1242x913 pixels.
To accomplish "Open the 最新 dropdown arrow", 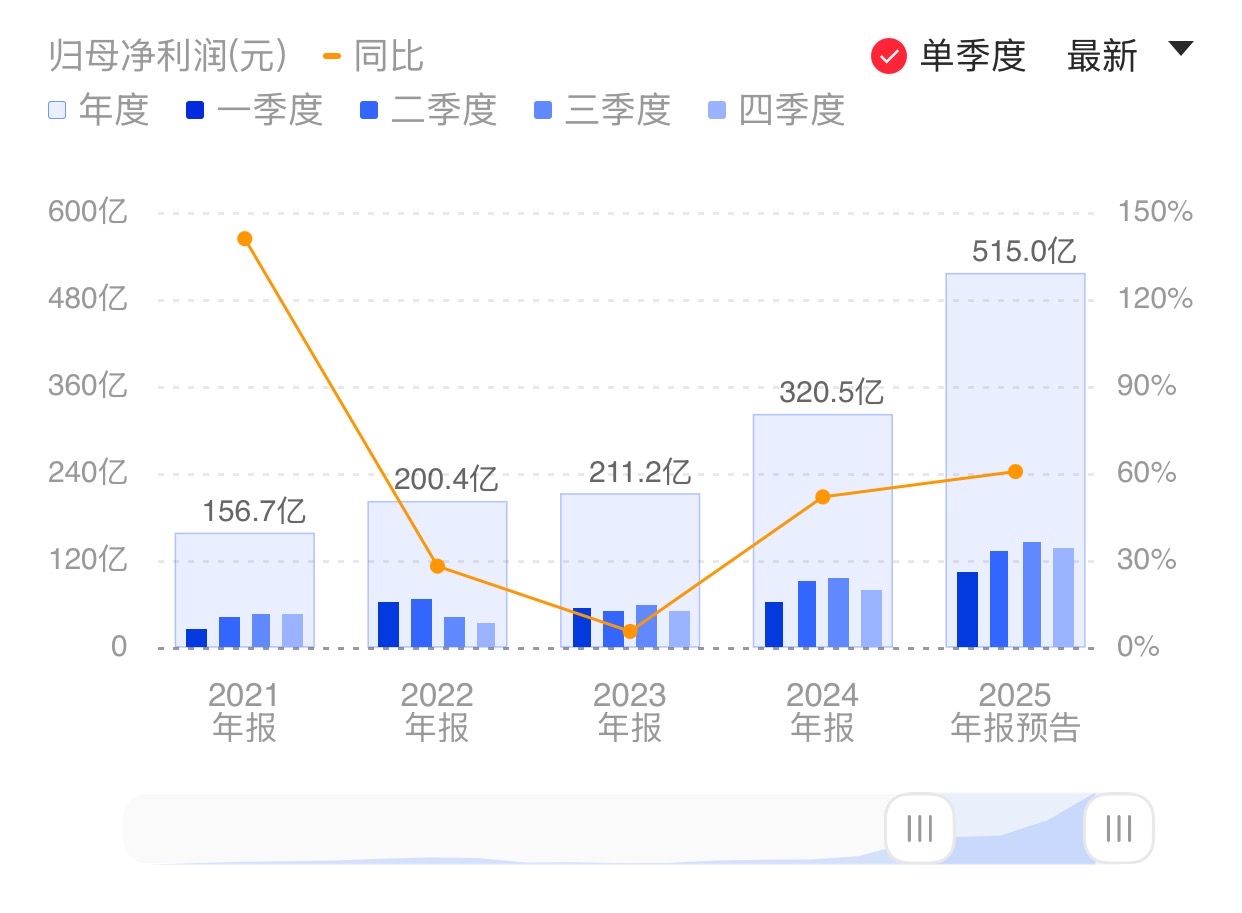I will (1181, 49).
